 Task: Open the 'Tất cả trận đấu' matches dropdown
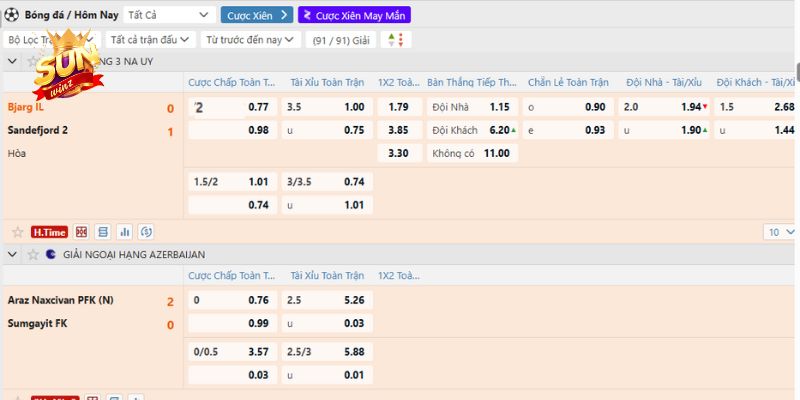149,40
